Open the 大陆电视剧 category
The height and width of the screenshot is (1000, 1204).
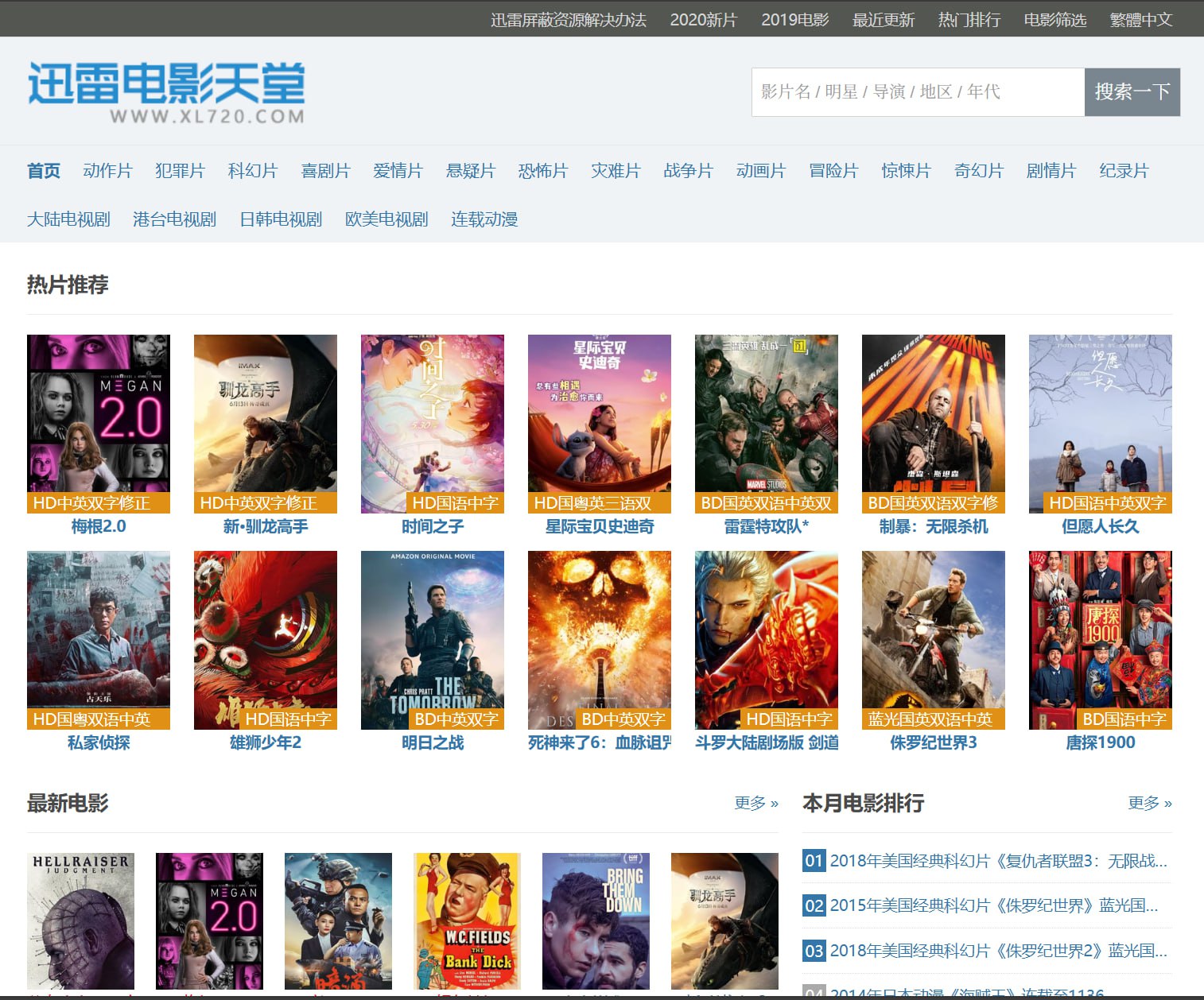[68, 219]
